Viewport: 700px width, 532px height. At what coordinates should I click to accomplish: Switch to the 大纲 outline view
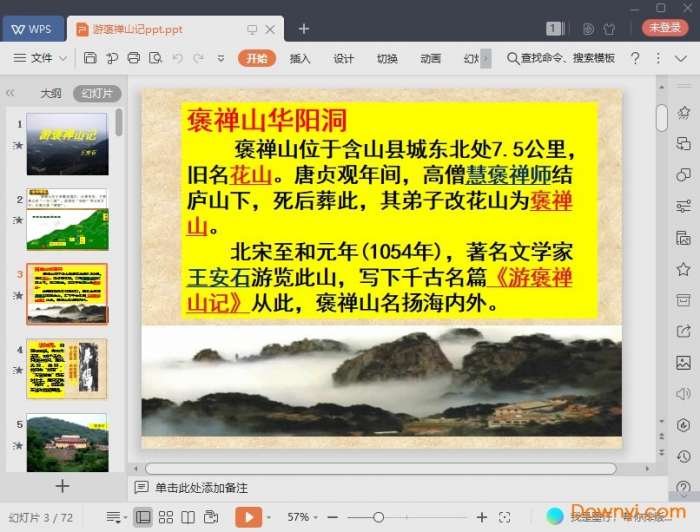pos(51,93)
